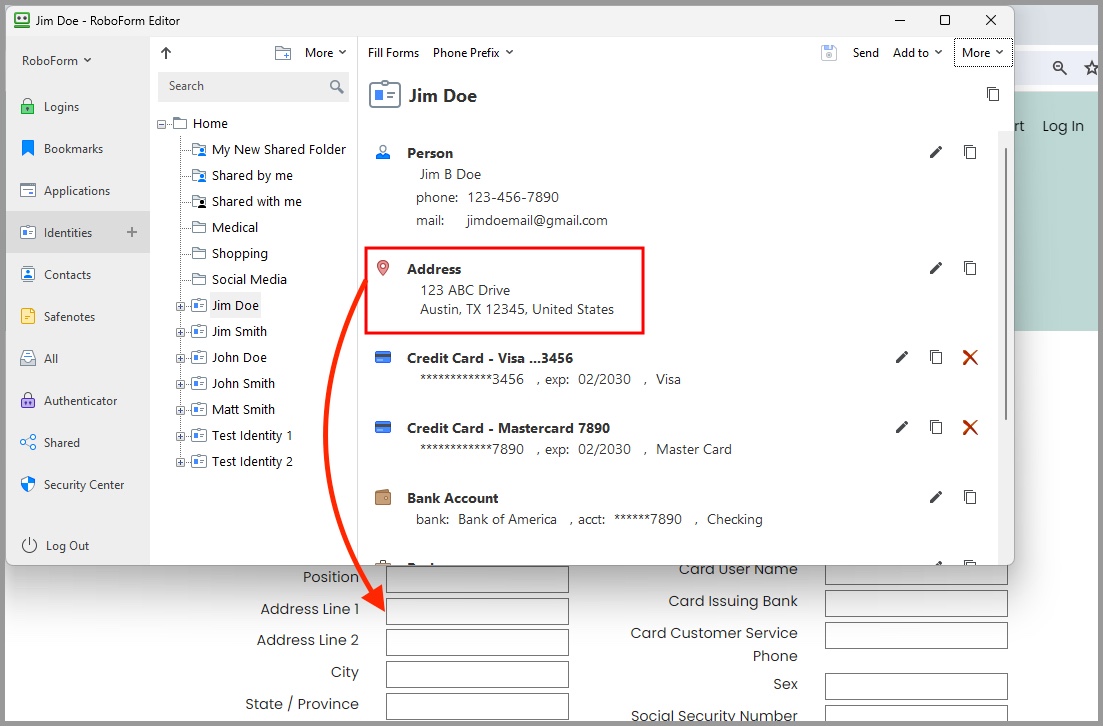Copy the whole Jim Doe identity
Image resolution: width=1103 pixels, height=726 pixels.
coord(993,94)
